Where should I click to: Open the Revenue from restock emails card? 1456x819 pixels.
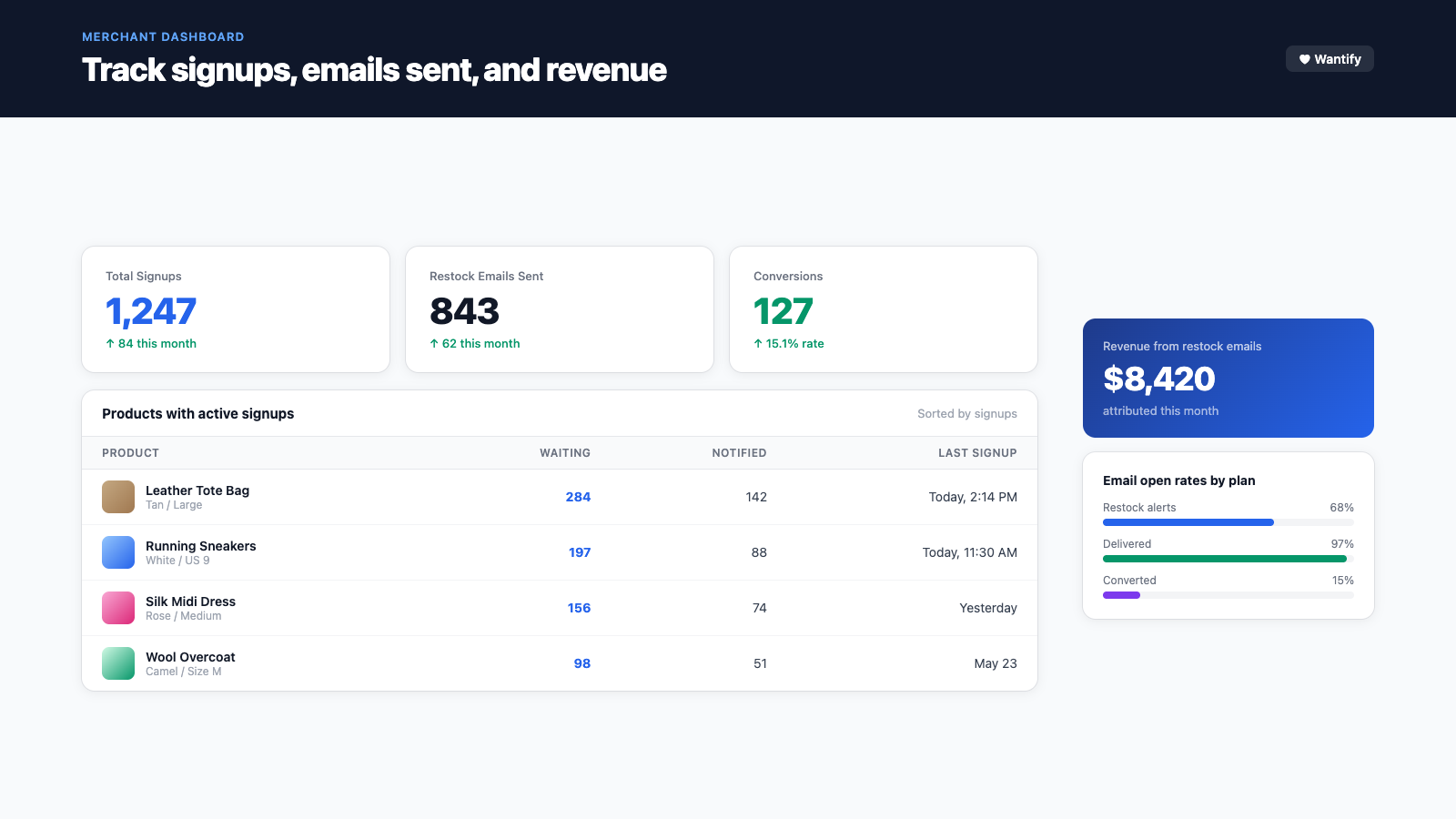point(1228,378)
